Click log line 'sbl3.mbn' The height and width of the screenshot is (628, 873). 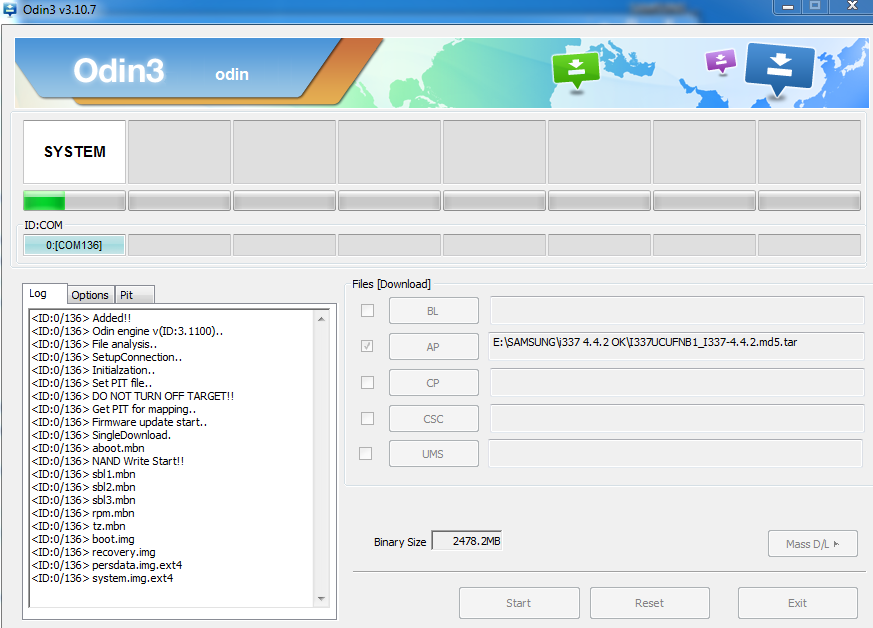pos(84,500)
